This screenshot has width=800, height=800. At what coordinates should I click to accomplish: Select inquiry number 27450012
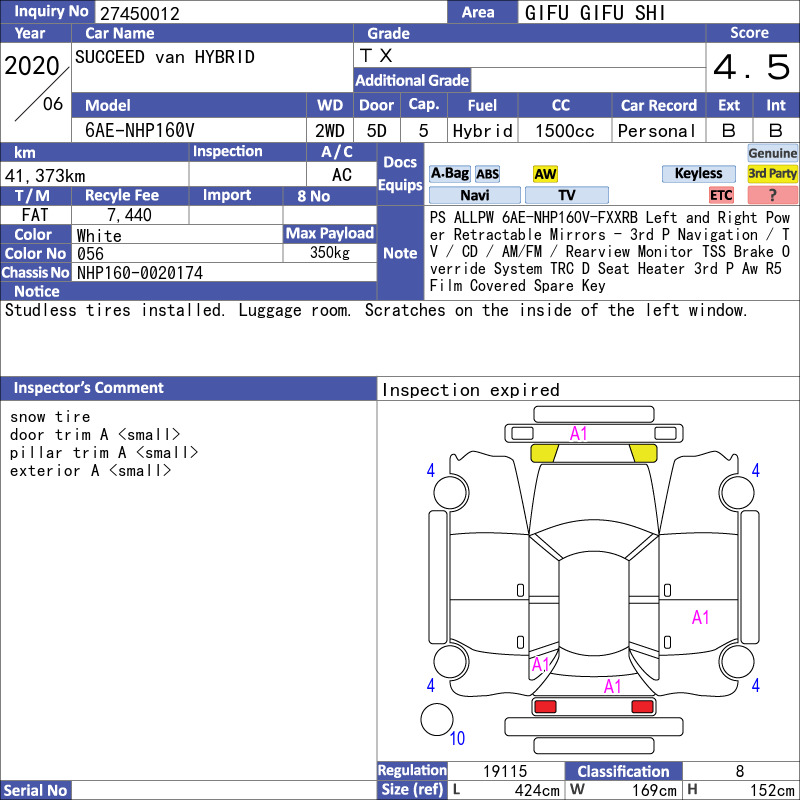coord(140,14)
